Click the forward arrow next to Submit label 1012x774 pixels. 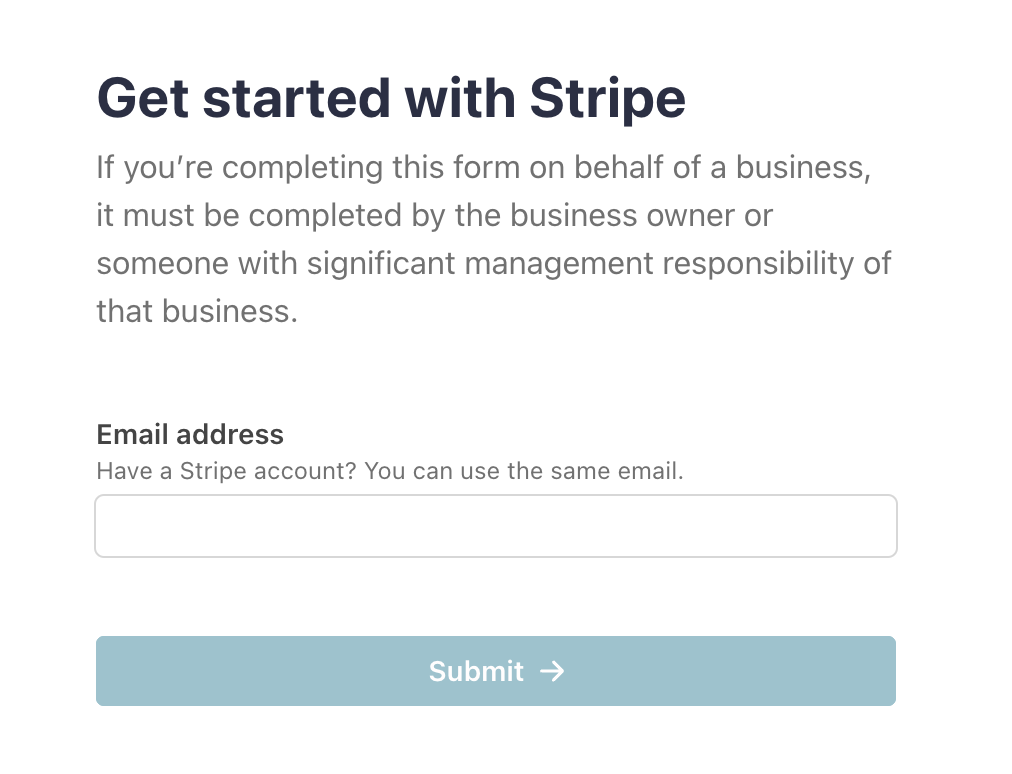point(554,671)
